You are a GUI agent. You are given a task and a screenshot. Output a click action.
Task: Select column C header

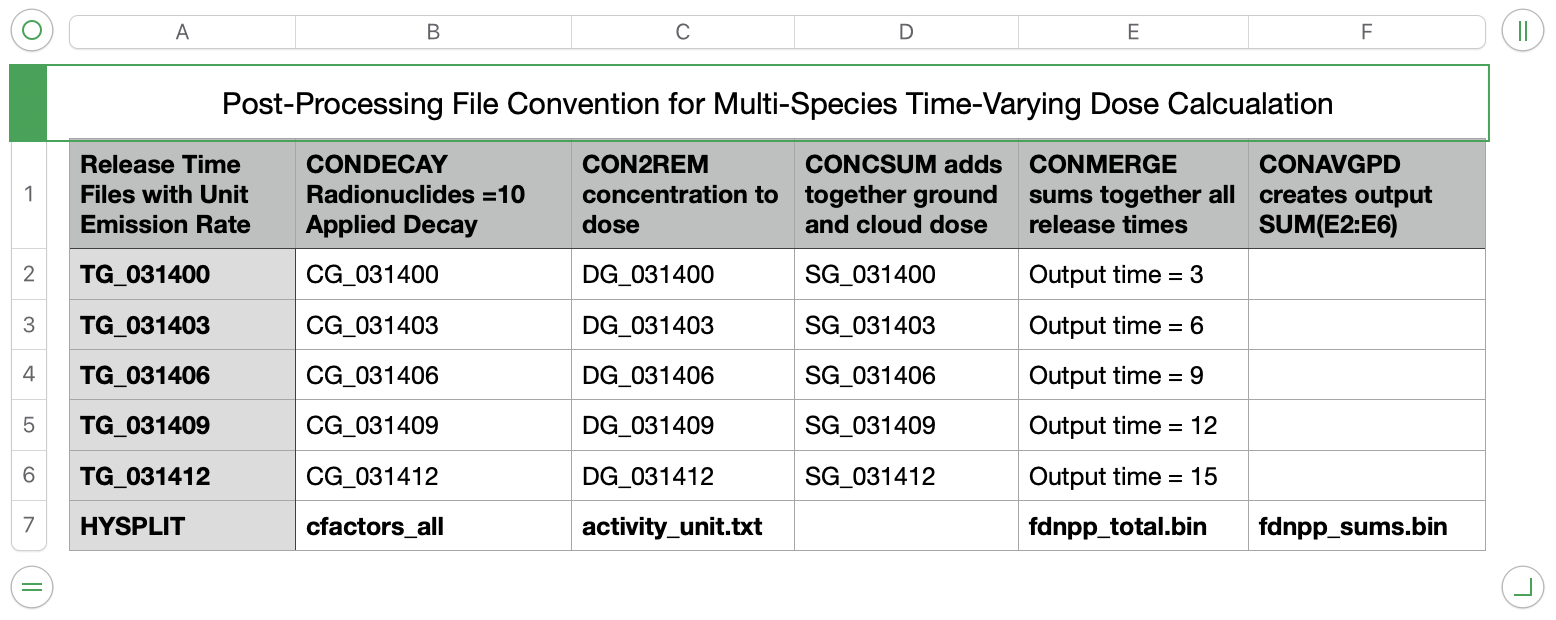point(683,32)
